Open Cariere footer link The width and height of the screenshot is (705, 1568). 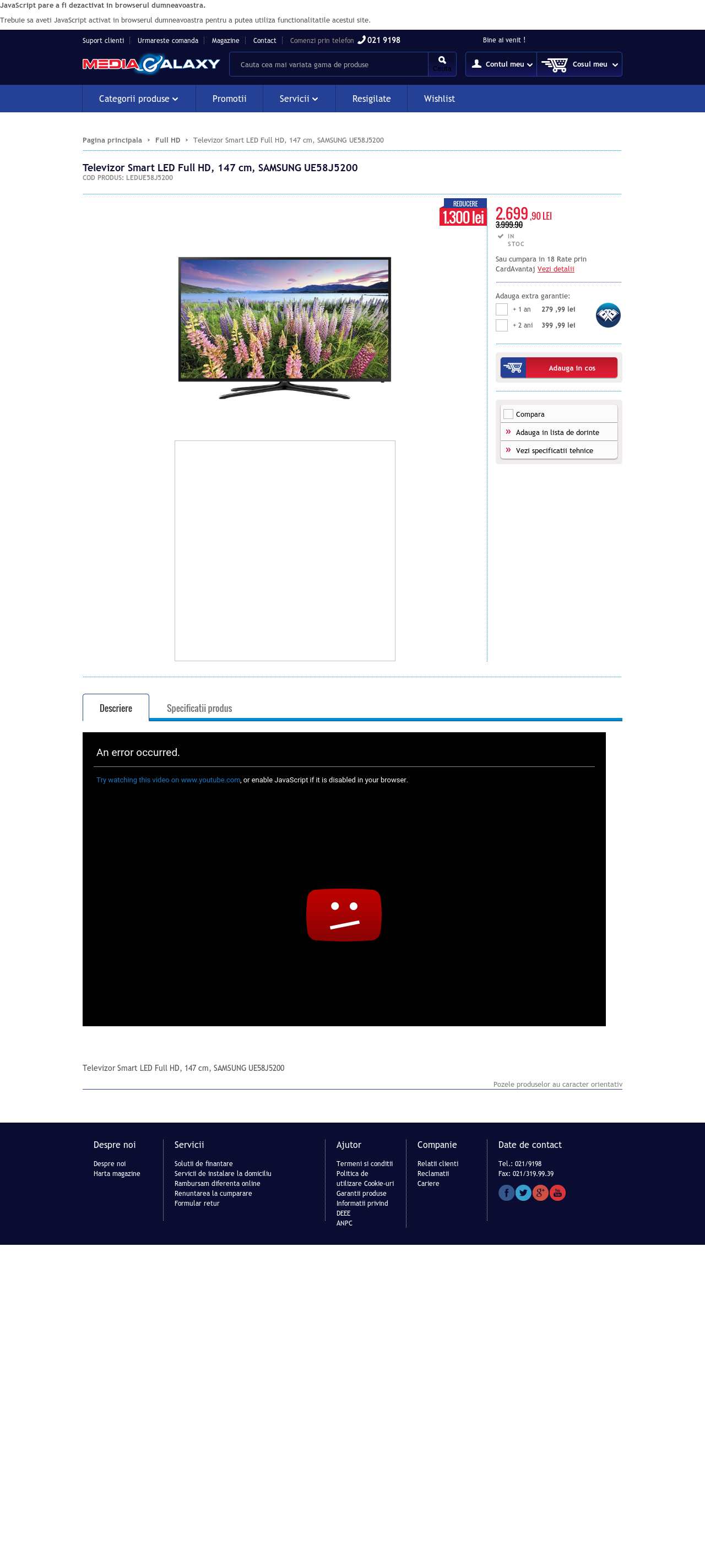click(429, 1183)
